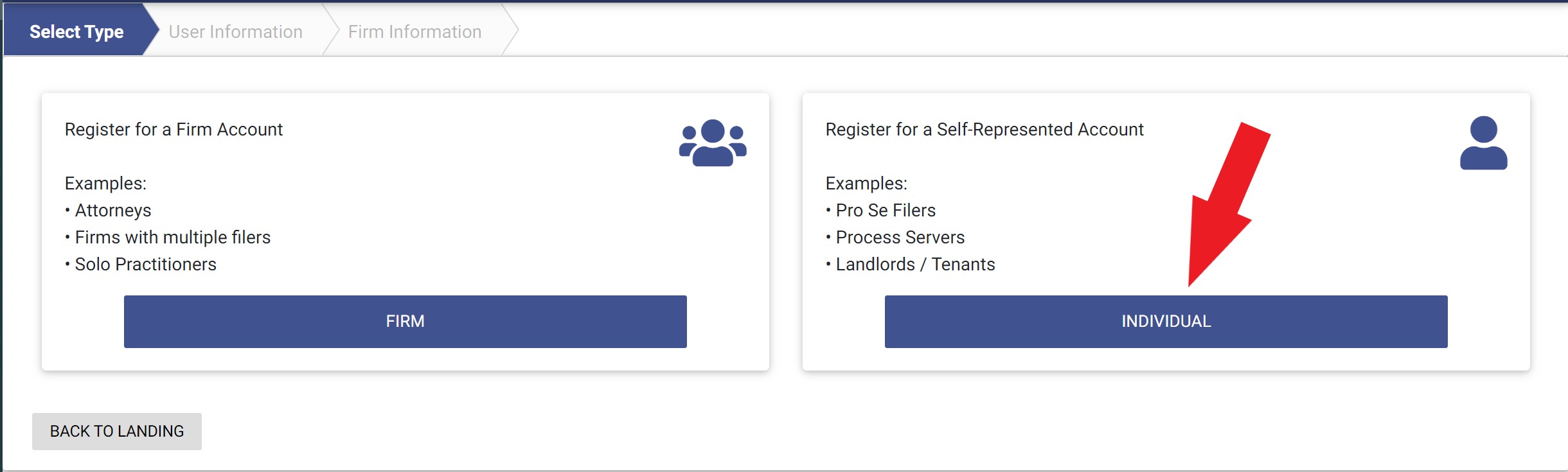The image size is (1568, 472).
Task: Click the INDIVIDUAL registration button
Action: 1166,321
